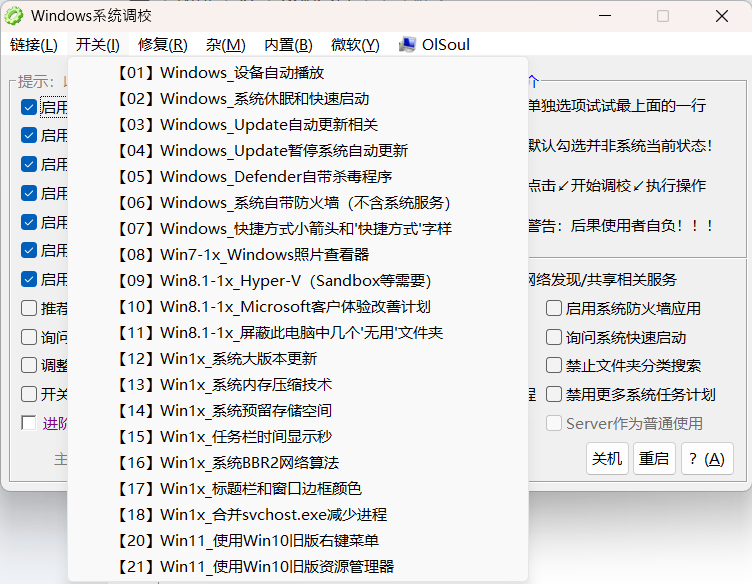This screenshot has width=752, height=584.
Task: Open the 内置(B) menu
Action: (x=288, y=45)
